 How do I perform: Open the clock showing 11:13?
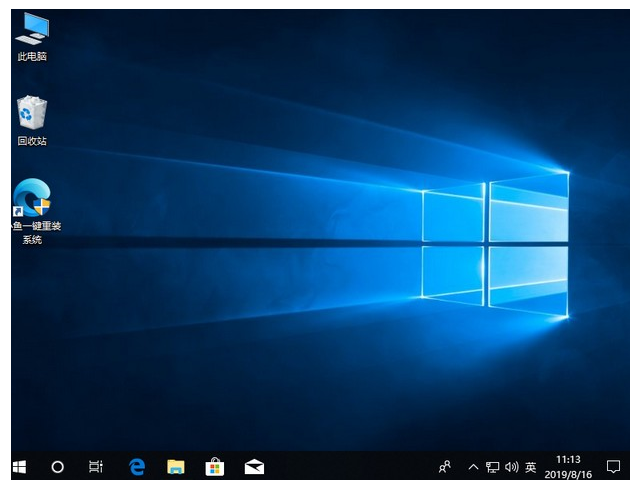point(568,460)
